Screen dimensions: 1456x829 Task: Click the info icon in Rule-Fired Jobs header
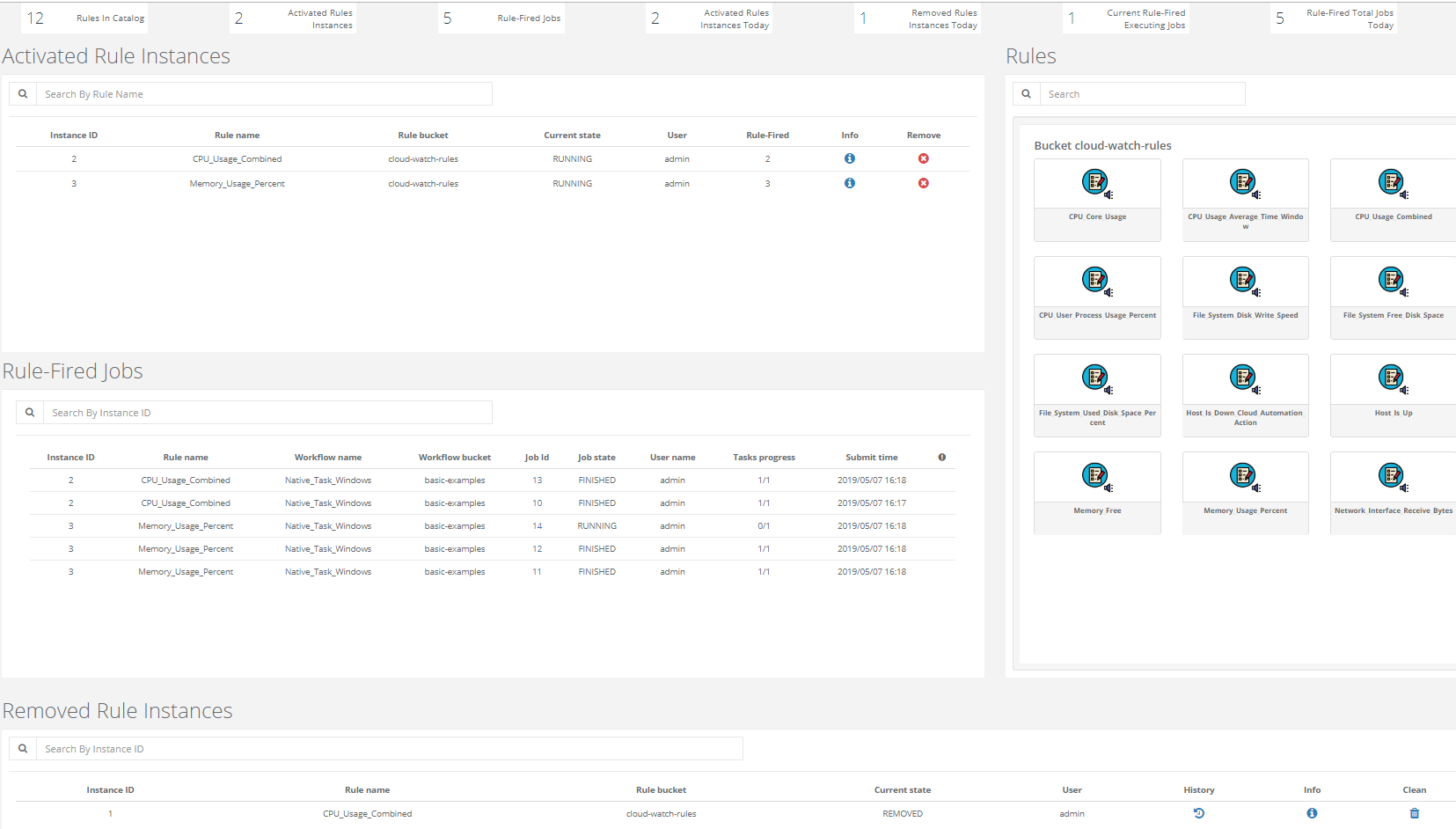(942, 457)
